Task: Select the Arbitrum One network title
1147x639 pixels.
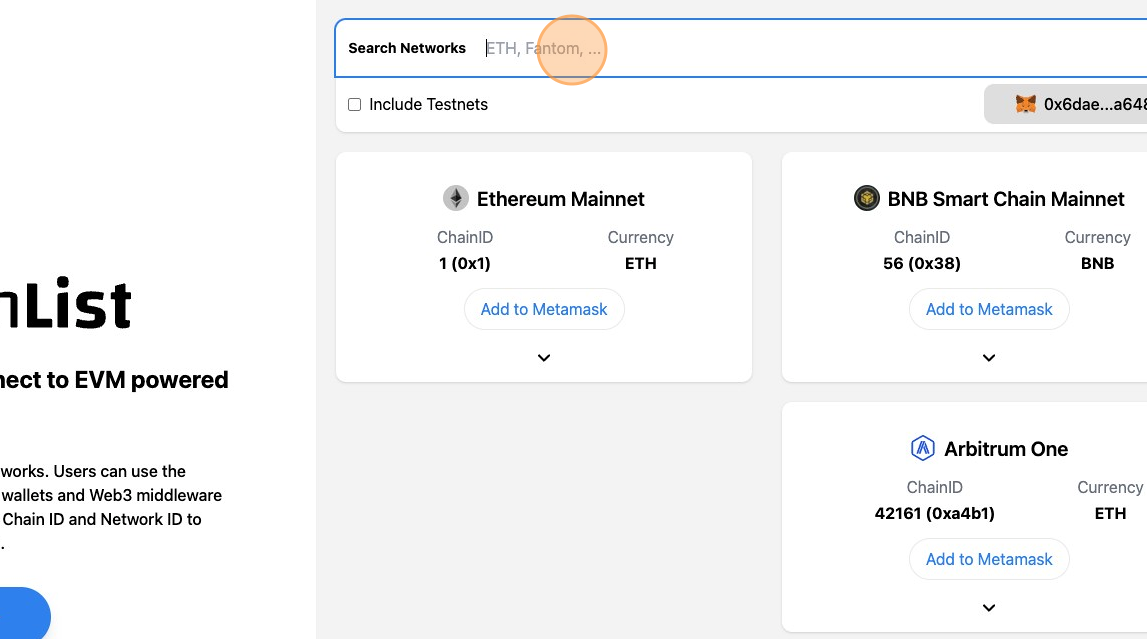Action: 1006,449
